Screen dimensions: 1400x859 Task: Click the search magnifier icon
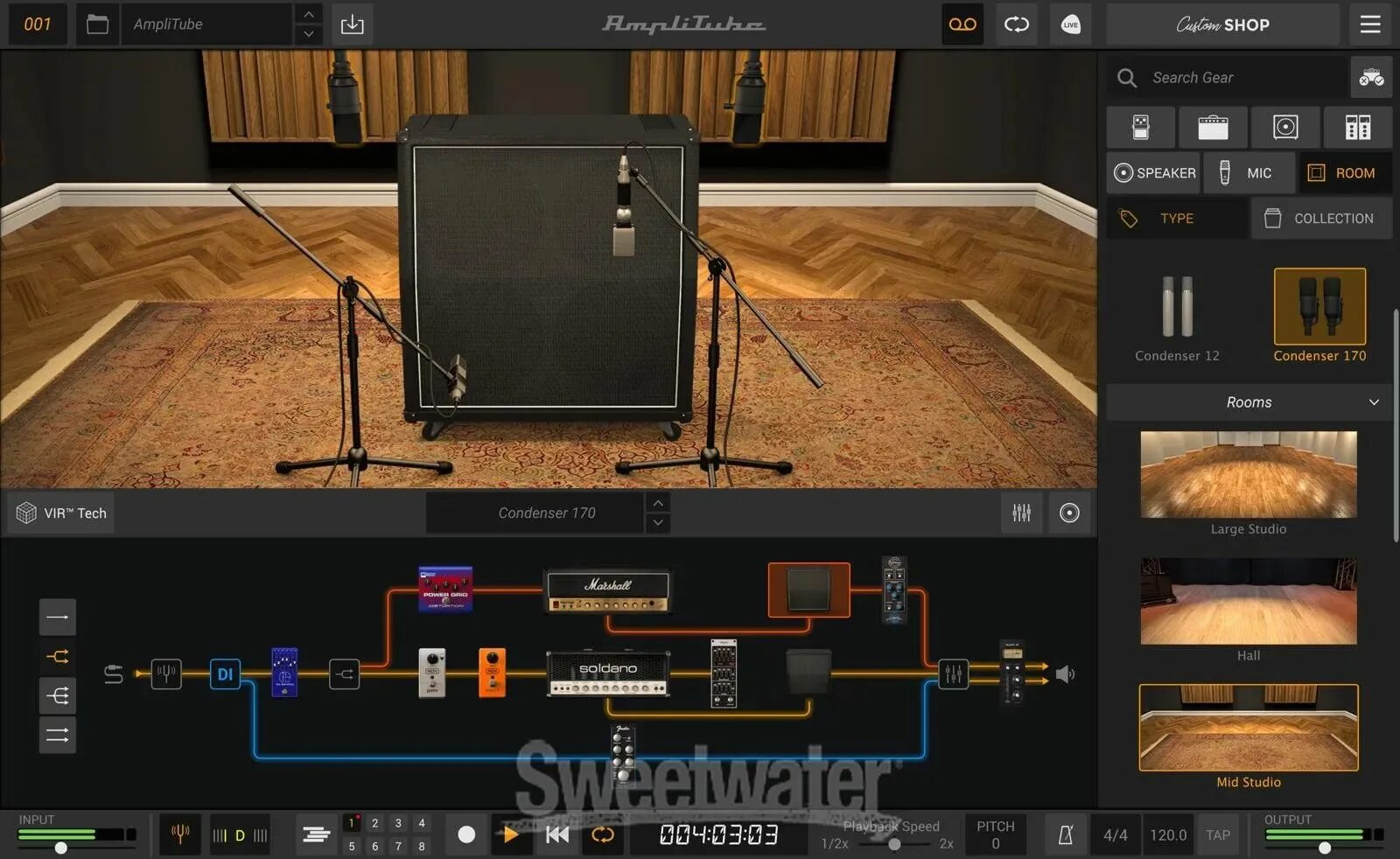(1127, 78)
